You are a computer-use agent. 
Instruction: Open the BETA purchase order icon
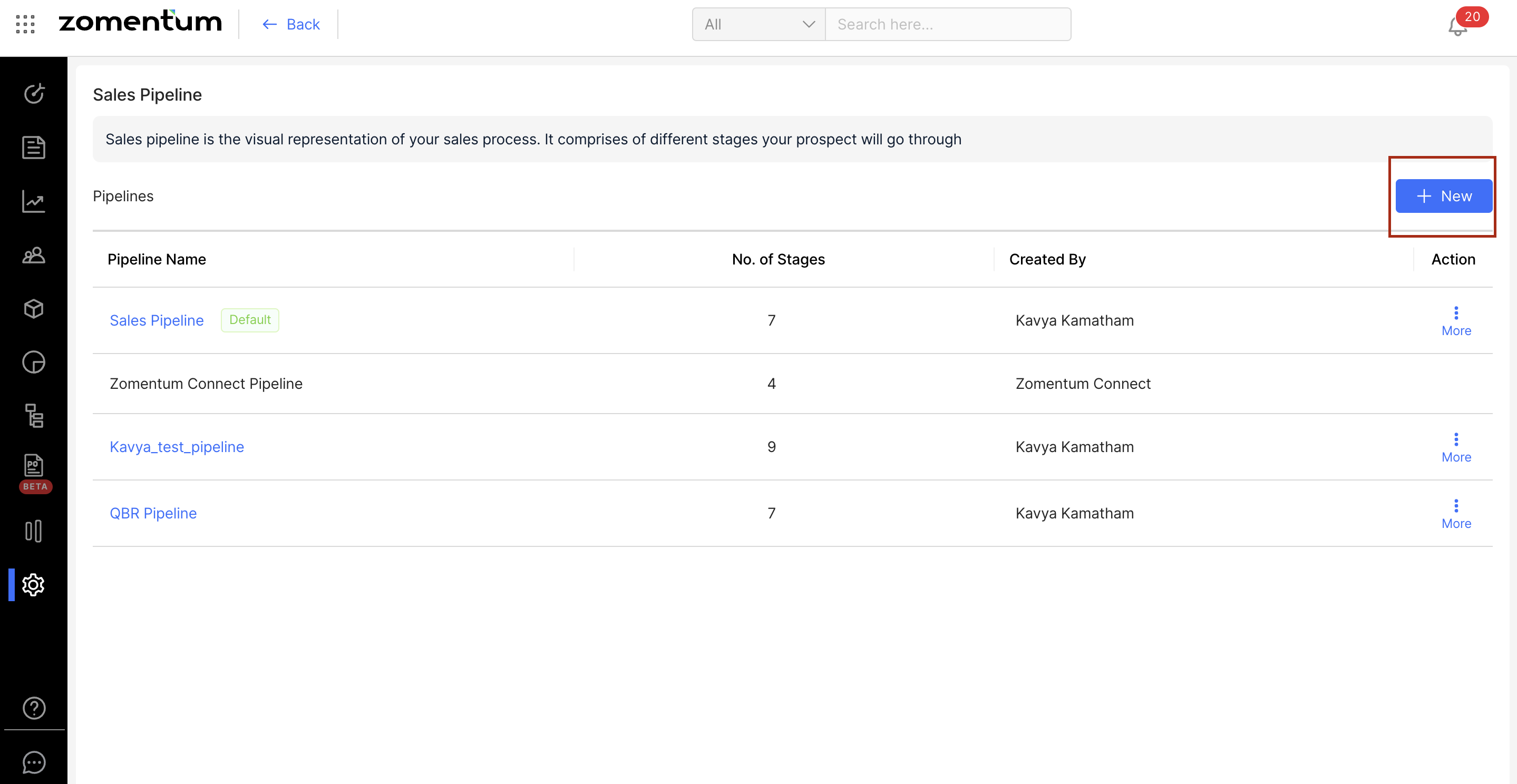34,466
